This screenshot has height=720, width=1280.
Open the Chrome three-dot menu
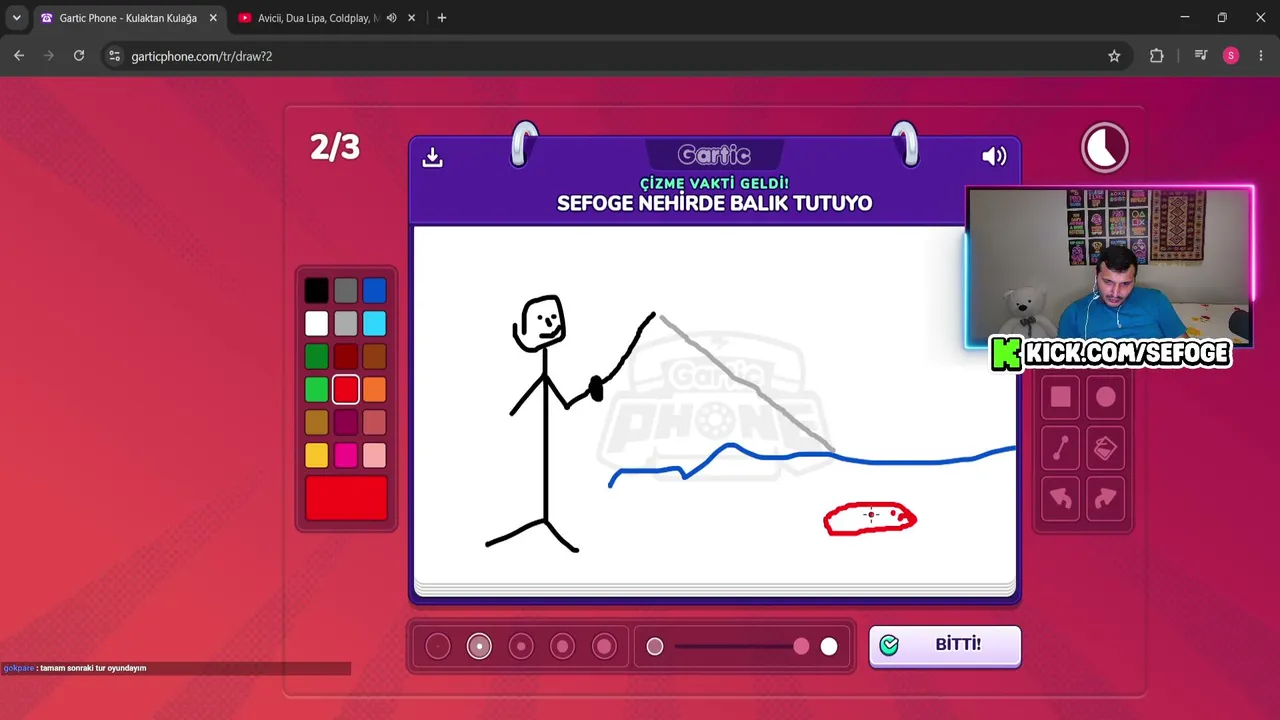click(1261, 56)
